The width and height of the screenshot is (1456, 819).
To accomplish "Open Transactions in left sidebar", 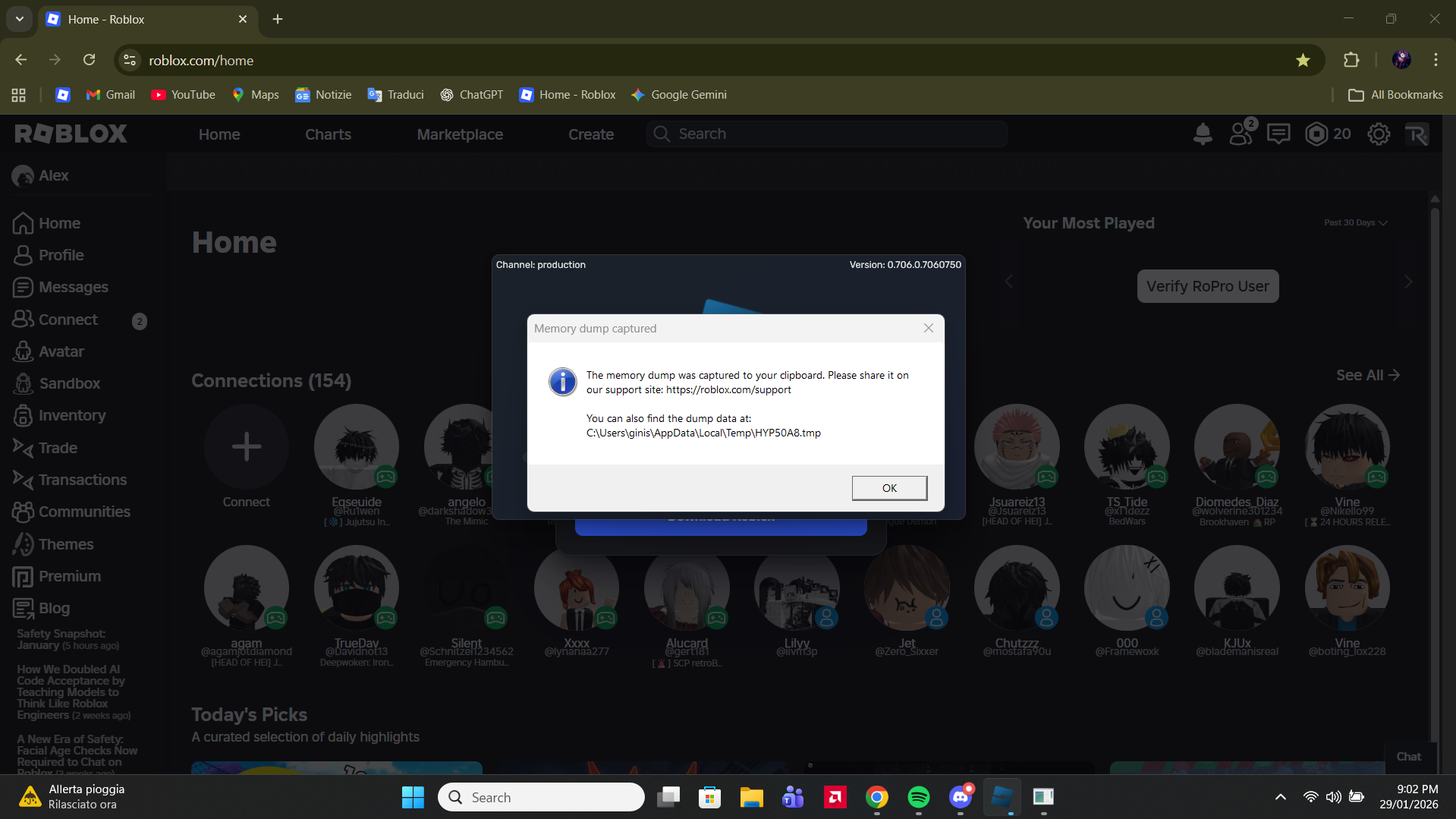I will coord(70,480).
